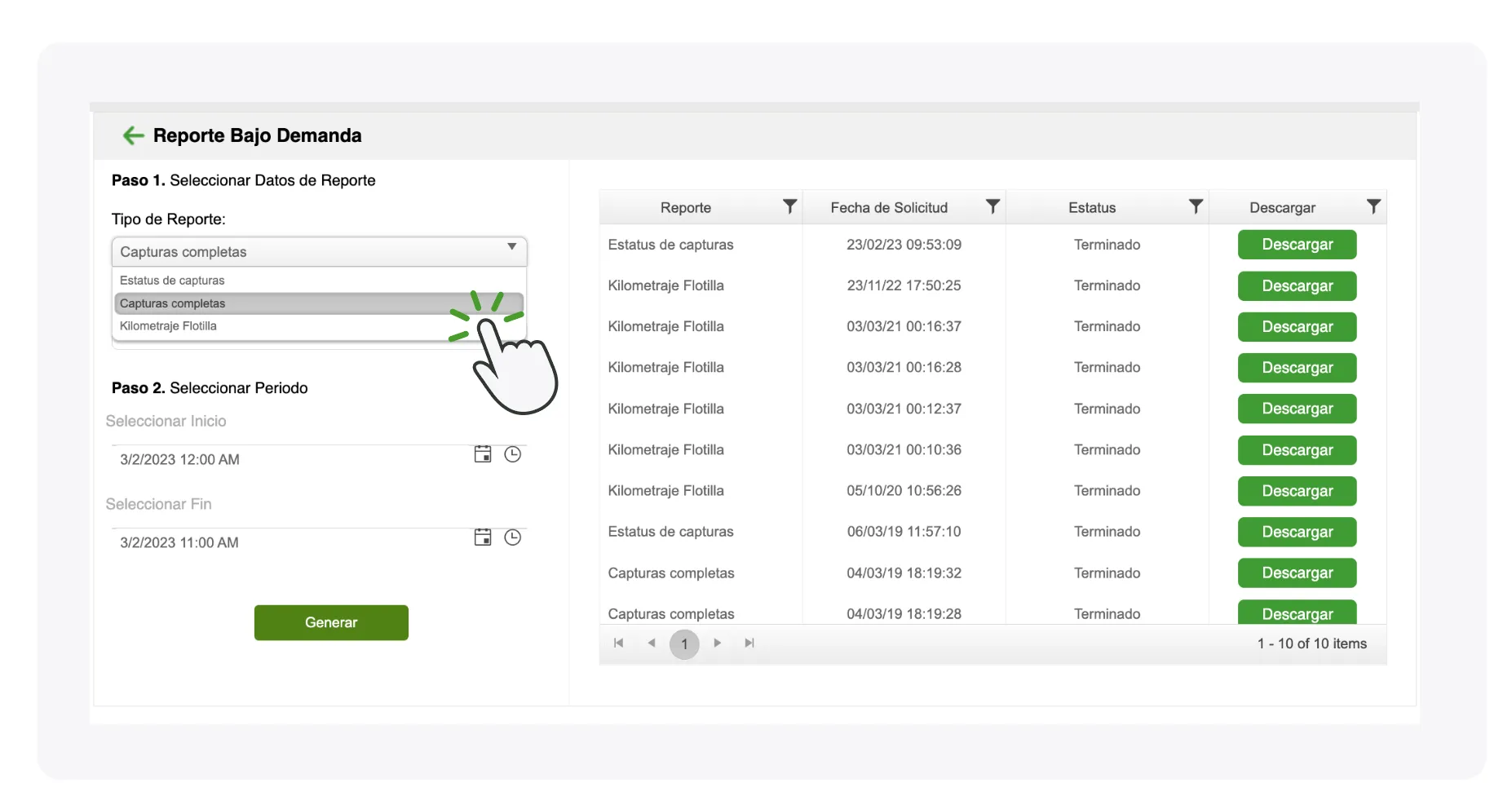
Task: Download the report dated 03/03/21 00:16:28
Action: (1297, 368)
